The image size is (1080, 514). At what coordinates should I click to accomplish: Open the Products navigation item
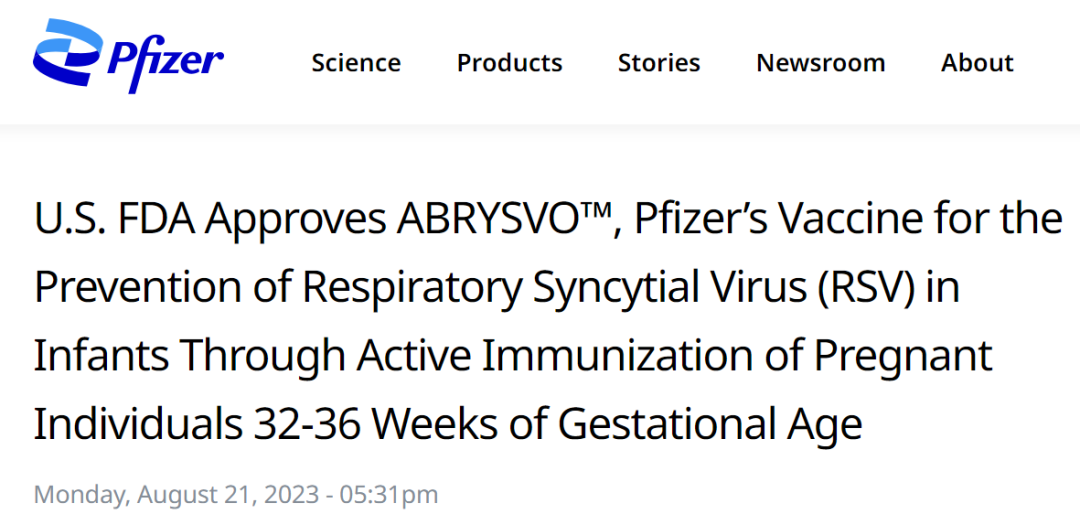(x=509, y=63)
